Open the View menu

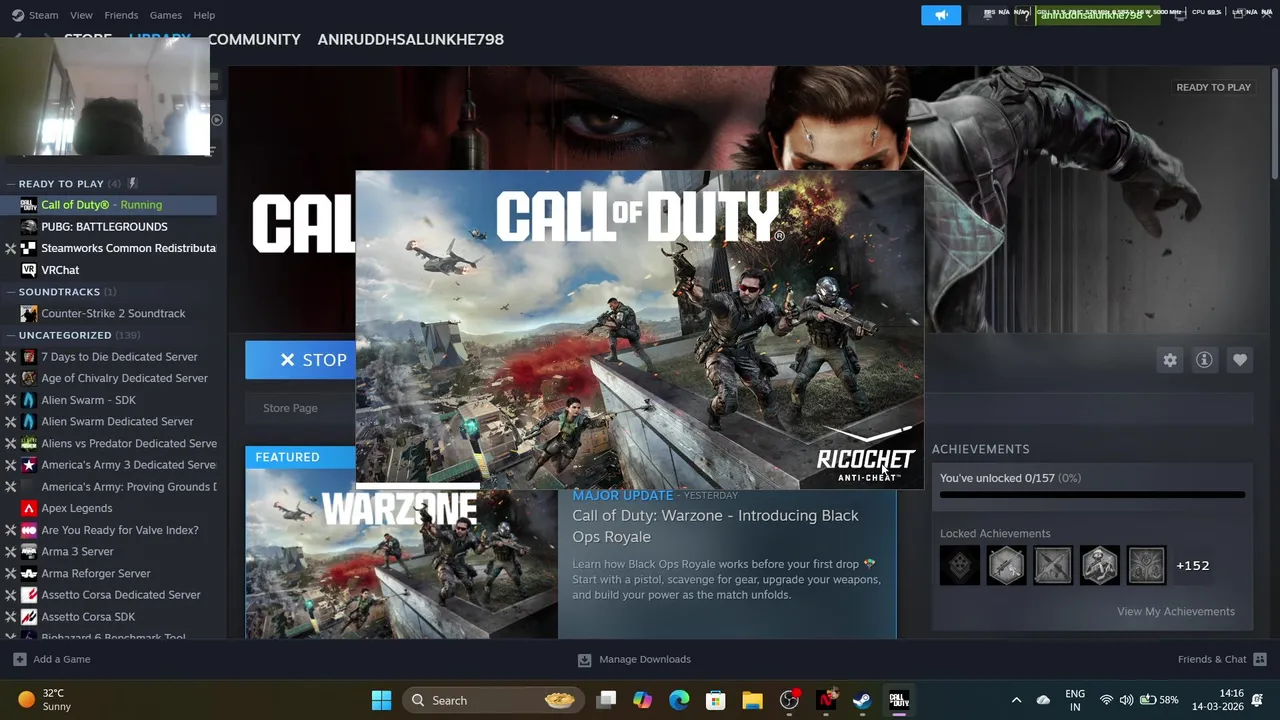[81, 15]
